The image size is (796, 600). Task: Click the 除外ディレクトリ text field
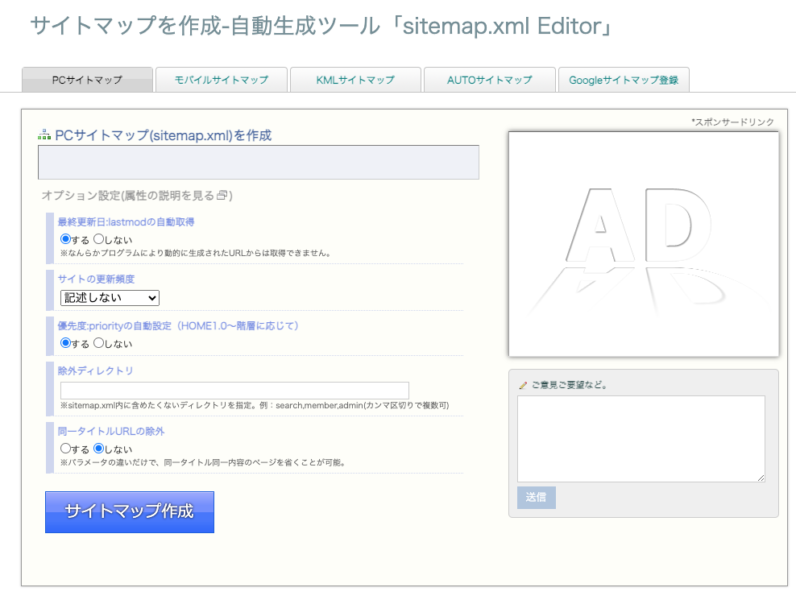(235, 390)
